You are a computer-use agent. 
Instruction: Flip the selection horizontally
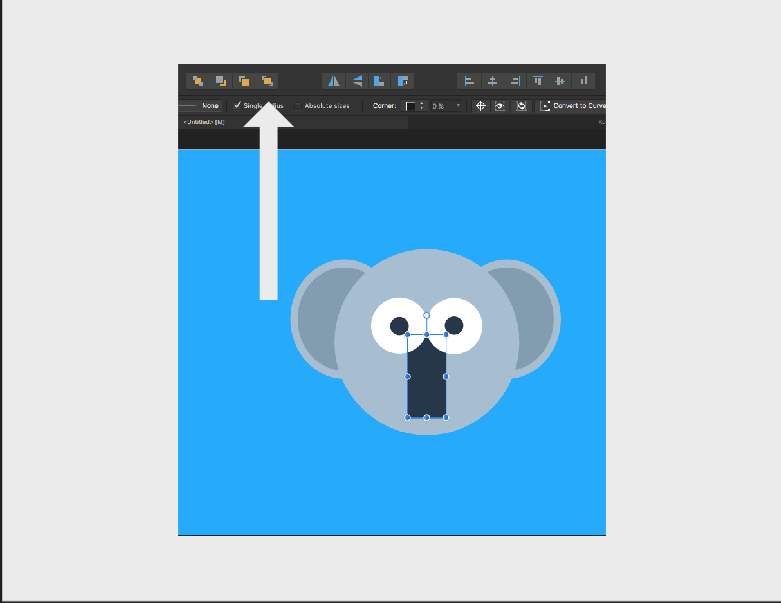334,81
